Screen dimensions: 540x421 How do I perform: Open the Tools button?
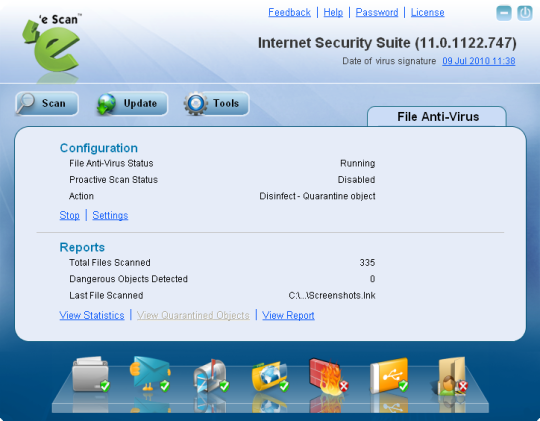pos(216,103)
